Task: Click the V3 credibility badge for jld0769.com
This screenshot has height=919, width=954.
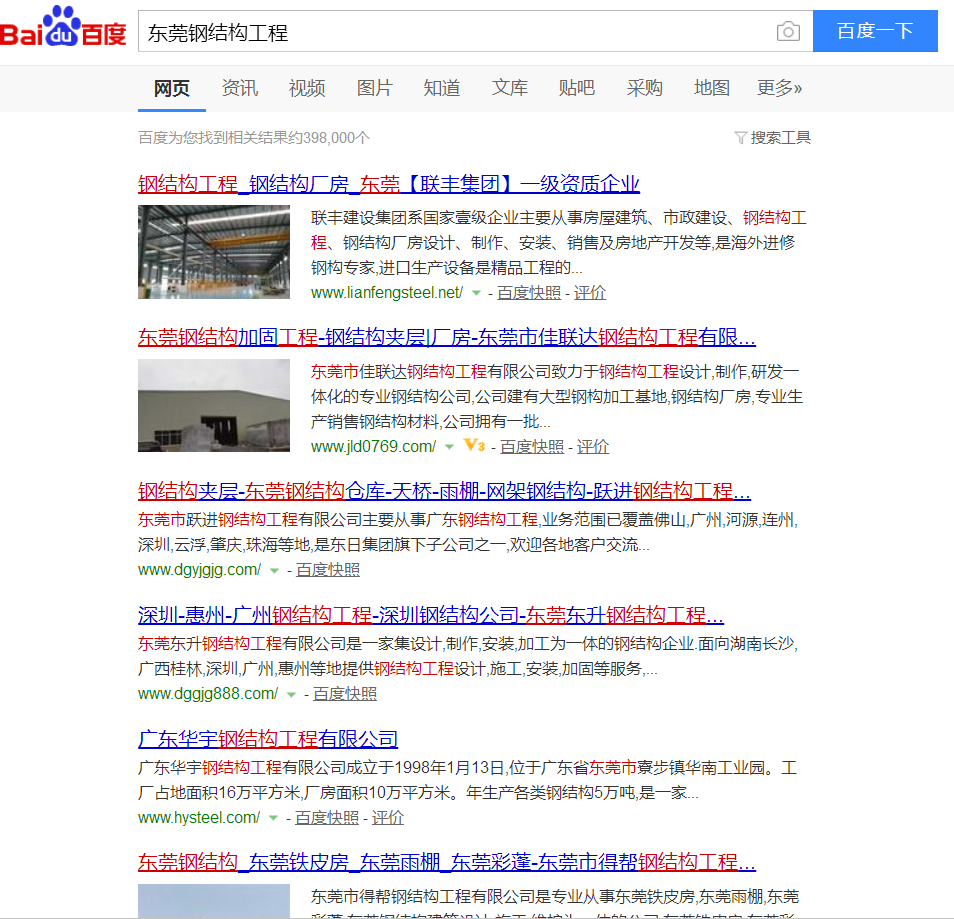Action: tap(474, 446)
